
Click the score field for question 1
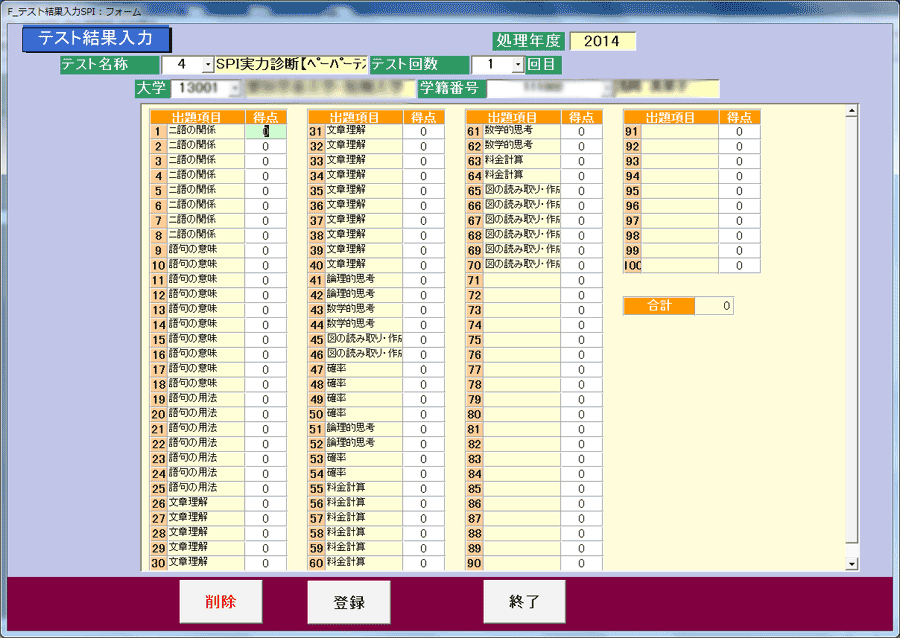265,131
